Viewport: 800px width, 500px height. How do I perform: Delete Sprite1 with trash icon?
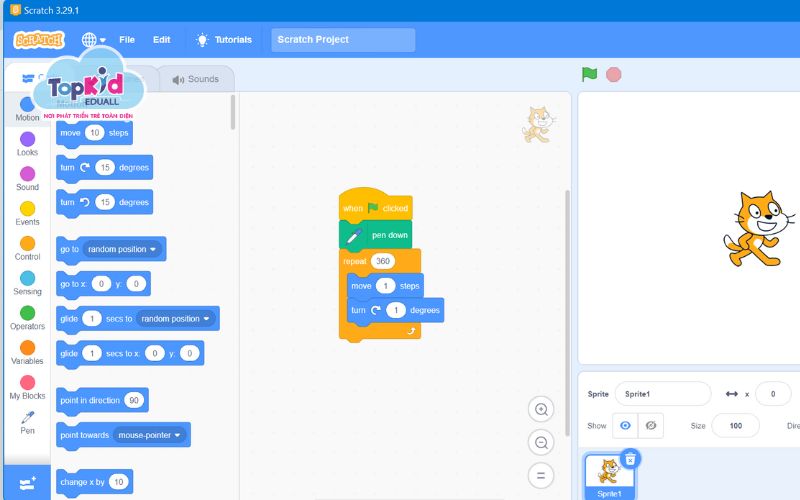click(x=631, y=459)
